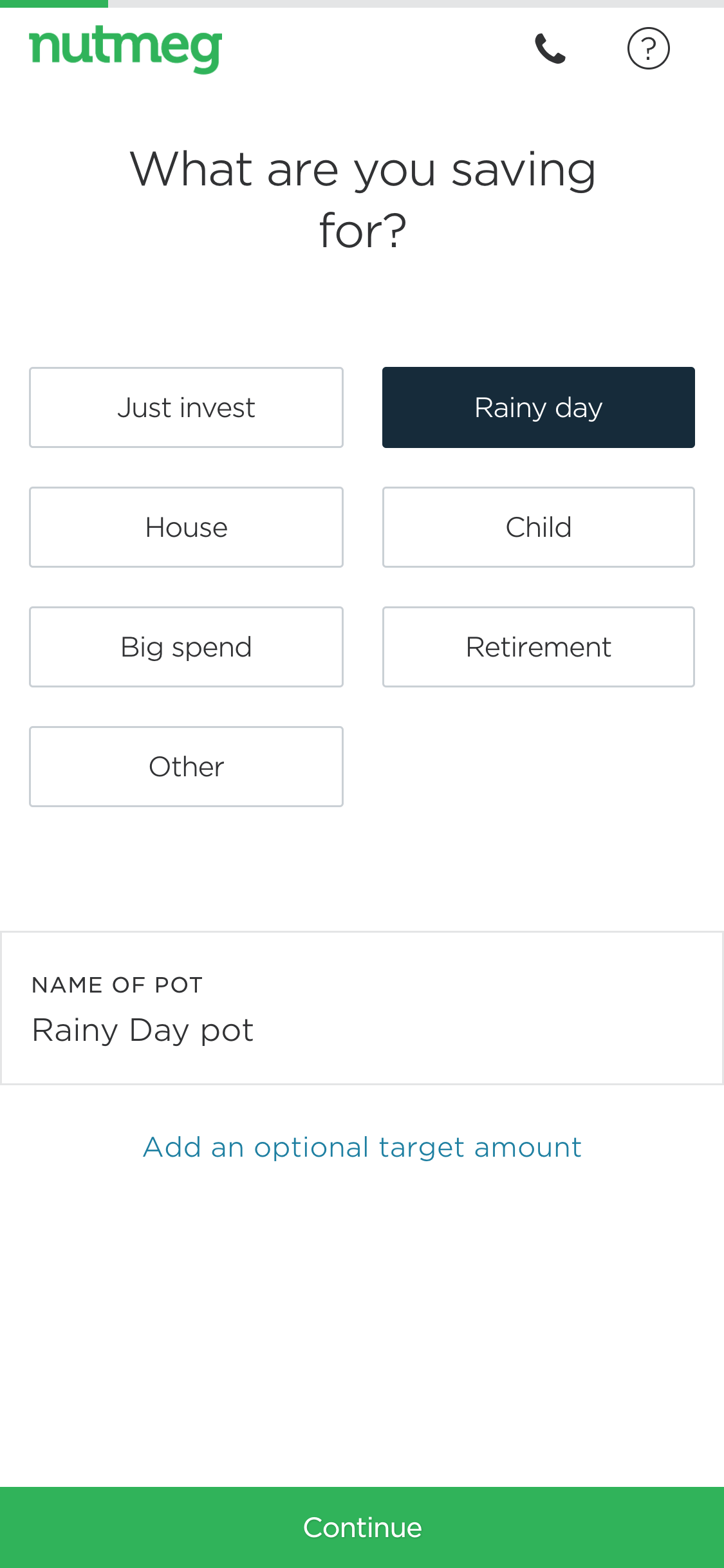Click the gray unfilled progress bar portion
Image resolution: width=724 pixels, height=1568 pixels.
[x=416, y=3]
